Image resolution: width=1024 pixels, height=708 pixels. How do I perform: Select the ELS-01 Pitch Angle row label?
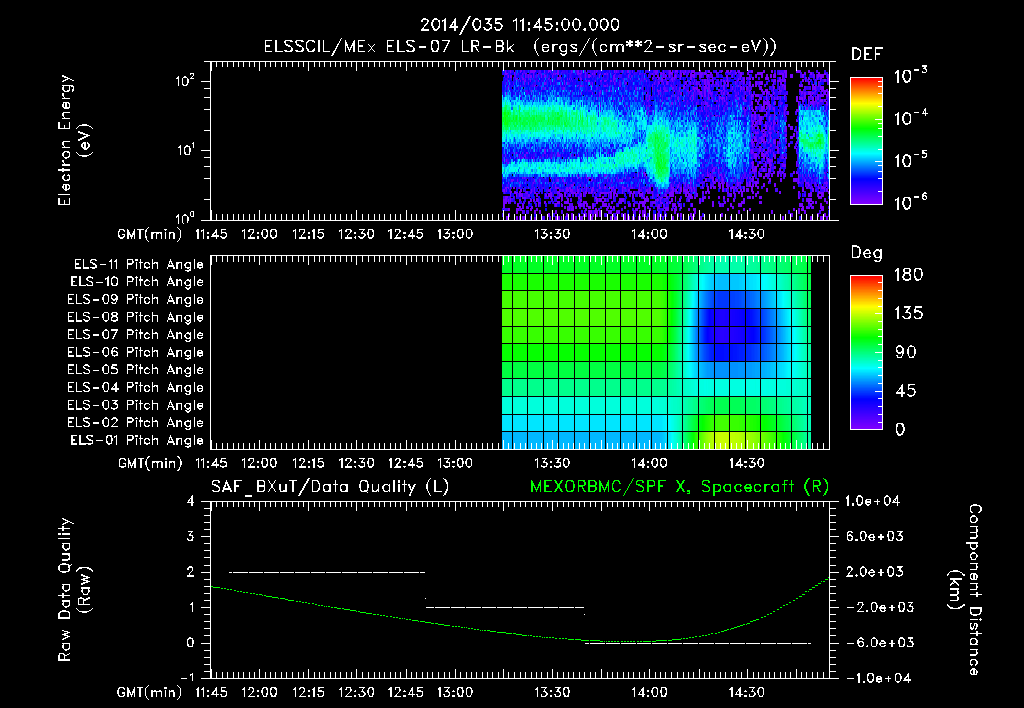137,440
